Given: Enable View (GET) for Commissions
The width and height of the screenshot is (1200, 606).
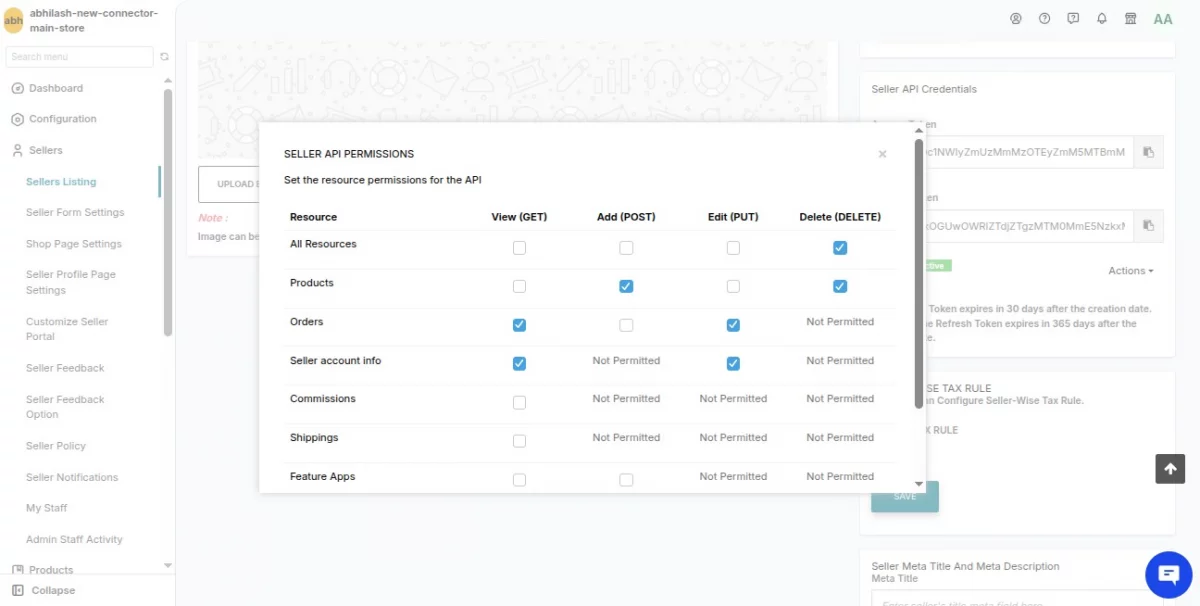Looking at the screenshot, I should pos(519,402).
